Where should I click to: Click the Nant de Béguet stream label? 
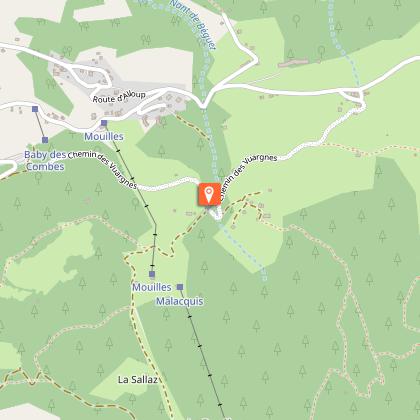point(193,24)
